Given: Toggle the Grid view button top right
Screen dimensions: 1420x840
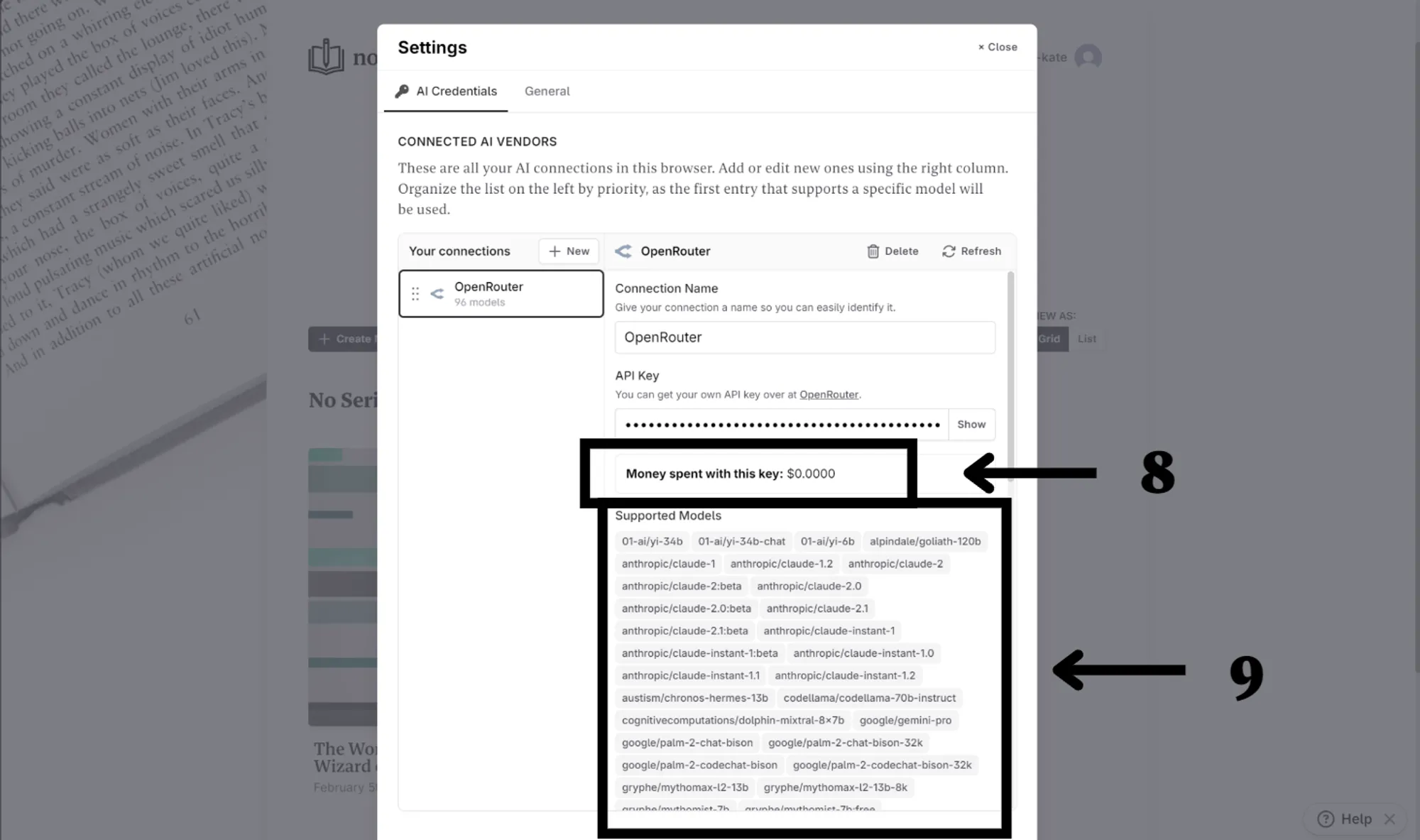Looking at the screenshot, I should pos(1049,338).
